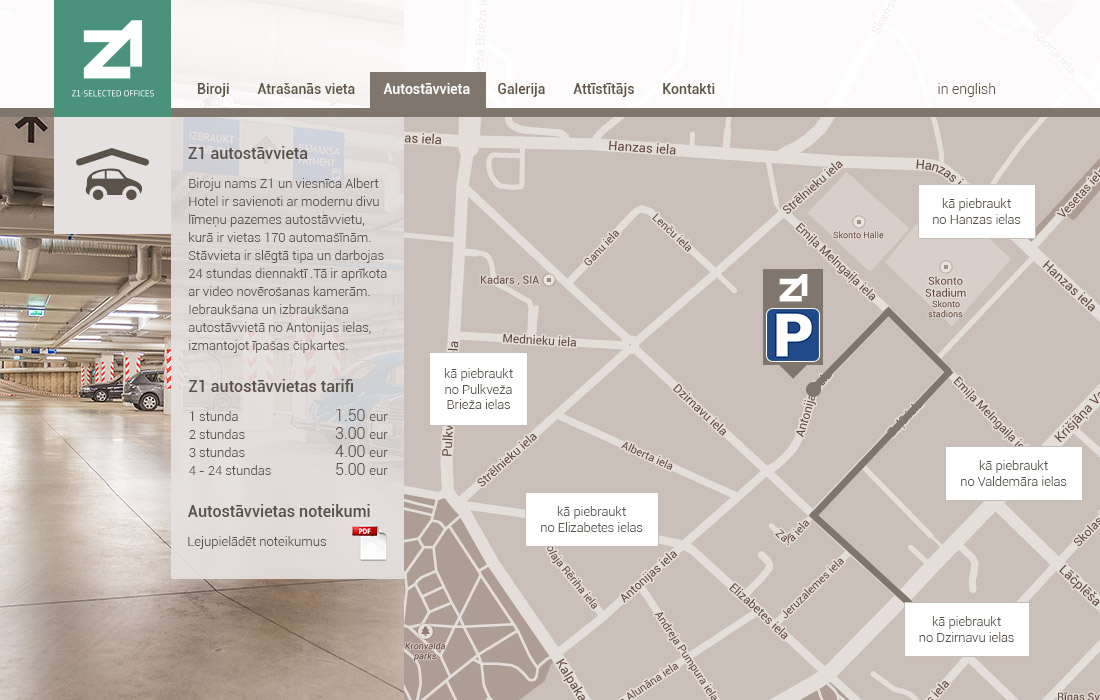Show route 'kā piebraukt no Hanzas ielas'
This screenshot has width=1100, height=700.
(977, 211)
